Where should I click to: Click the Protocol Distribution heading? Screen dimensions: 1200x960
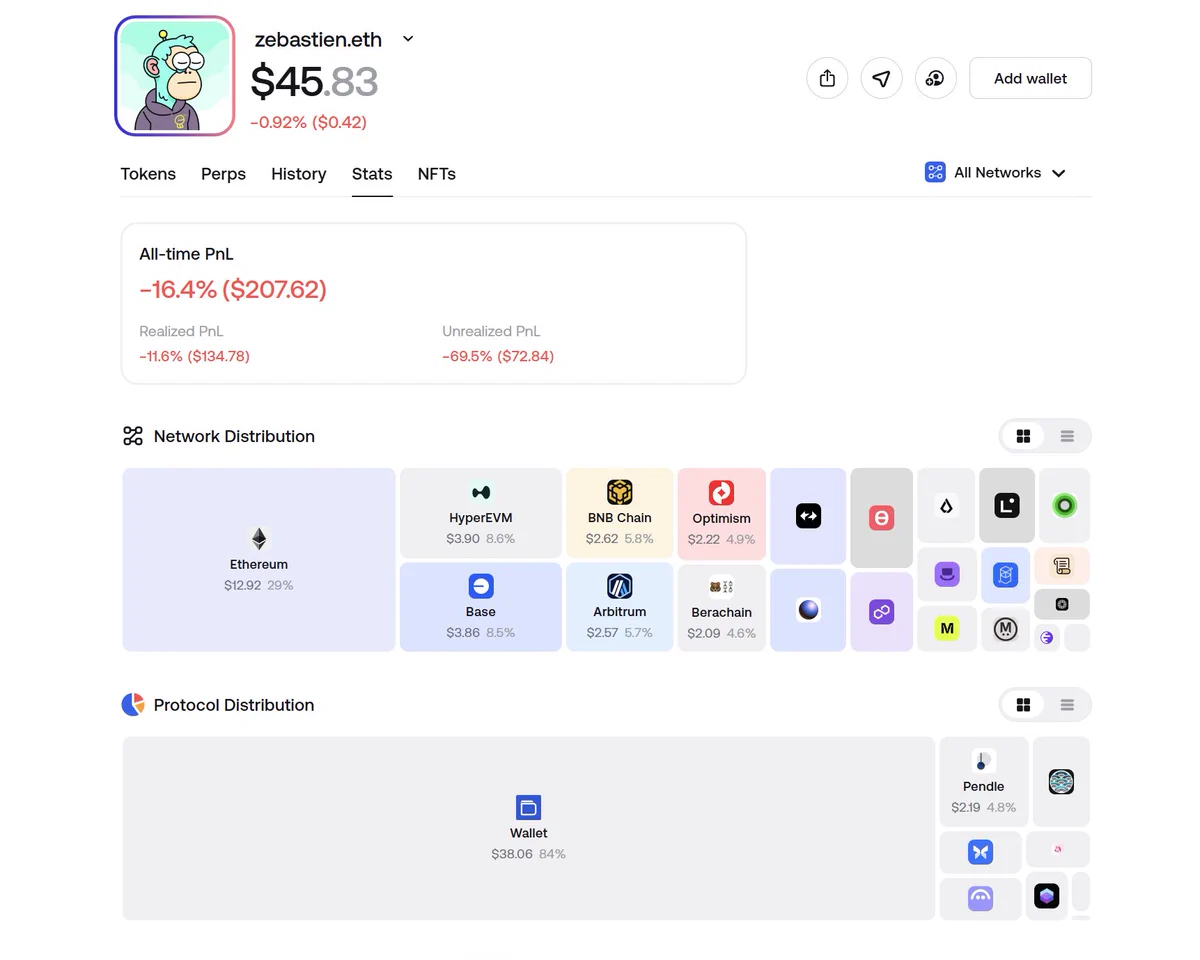coord(234,705)
